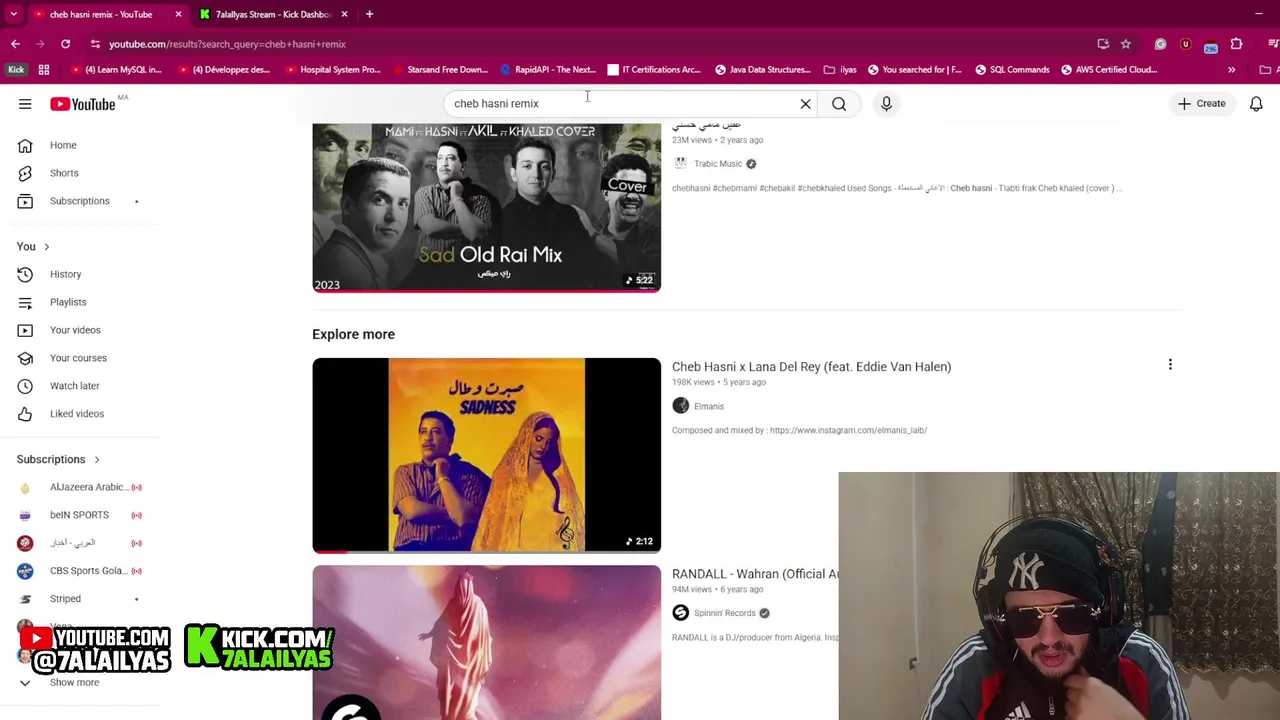
Task: Expand the You section
Action: [x=33, y=246]
